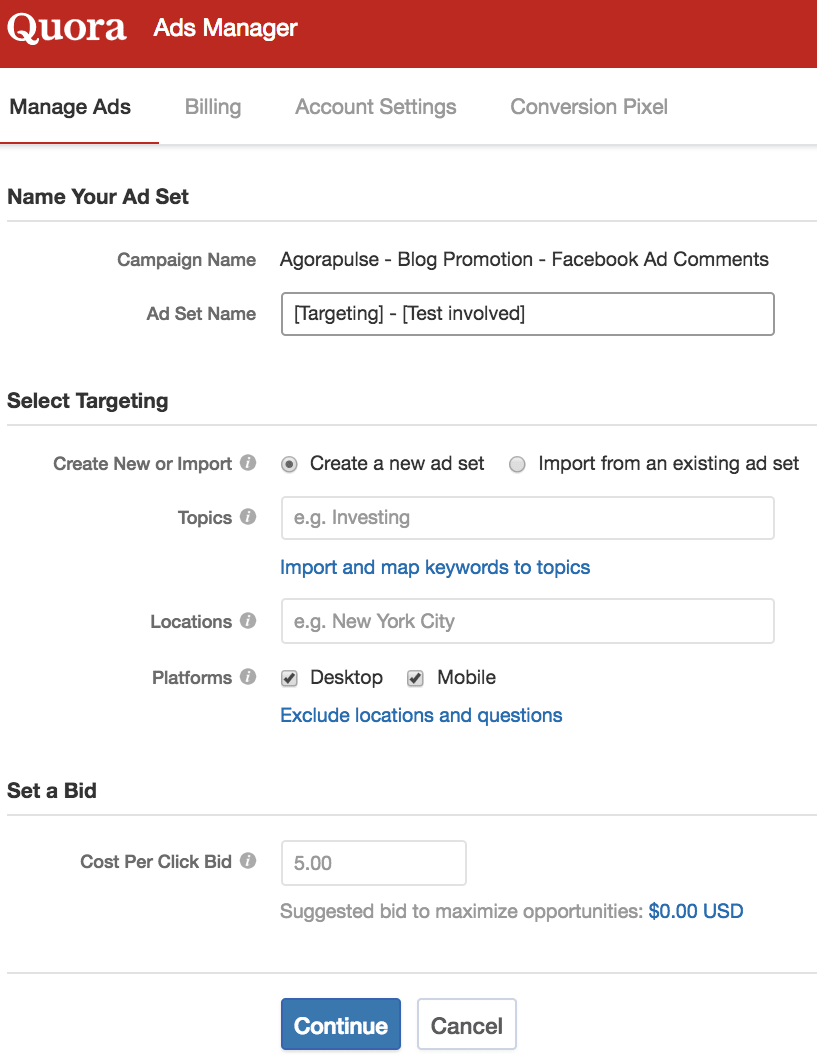
Task: Click info icon next to Platforms label
Action: pos(248,677)
